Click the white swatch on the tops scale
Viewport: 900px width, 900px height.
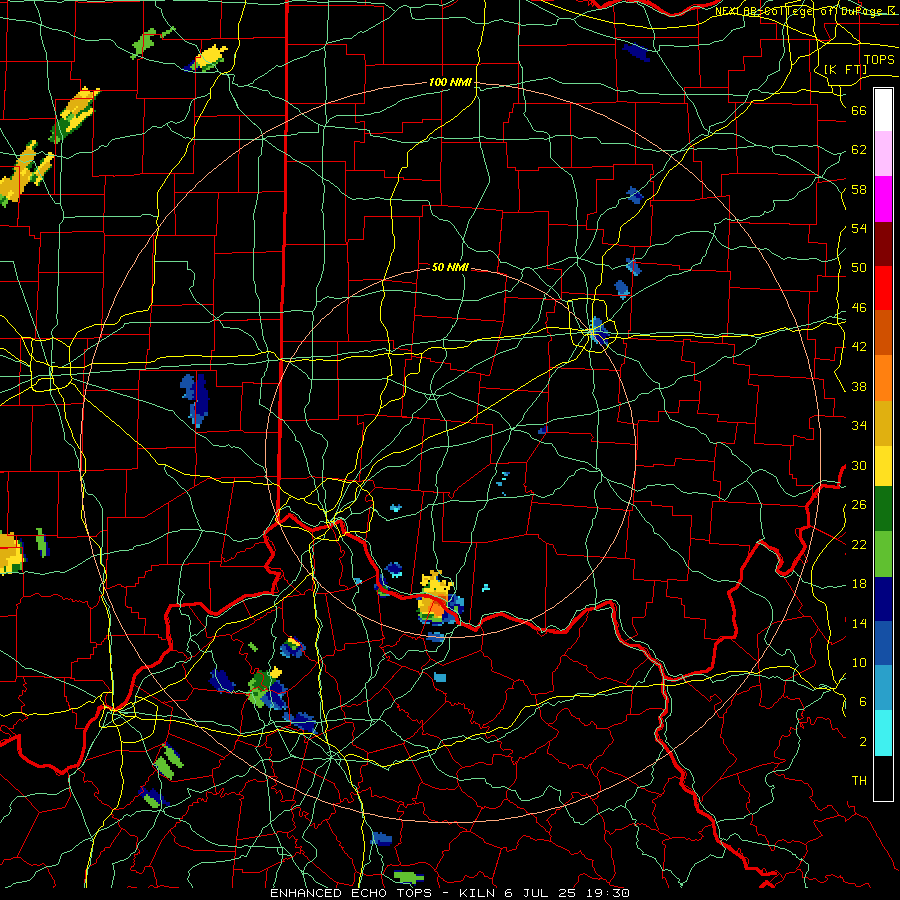pyautogui.click(x=883, y=110)
